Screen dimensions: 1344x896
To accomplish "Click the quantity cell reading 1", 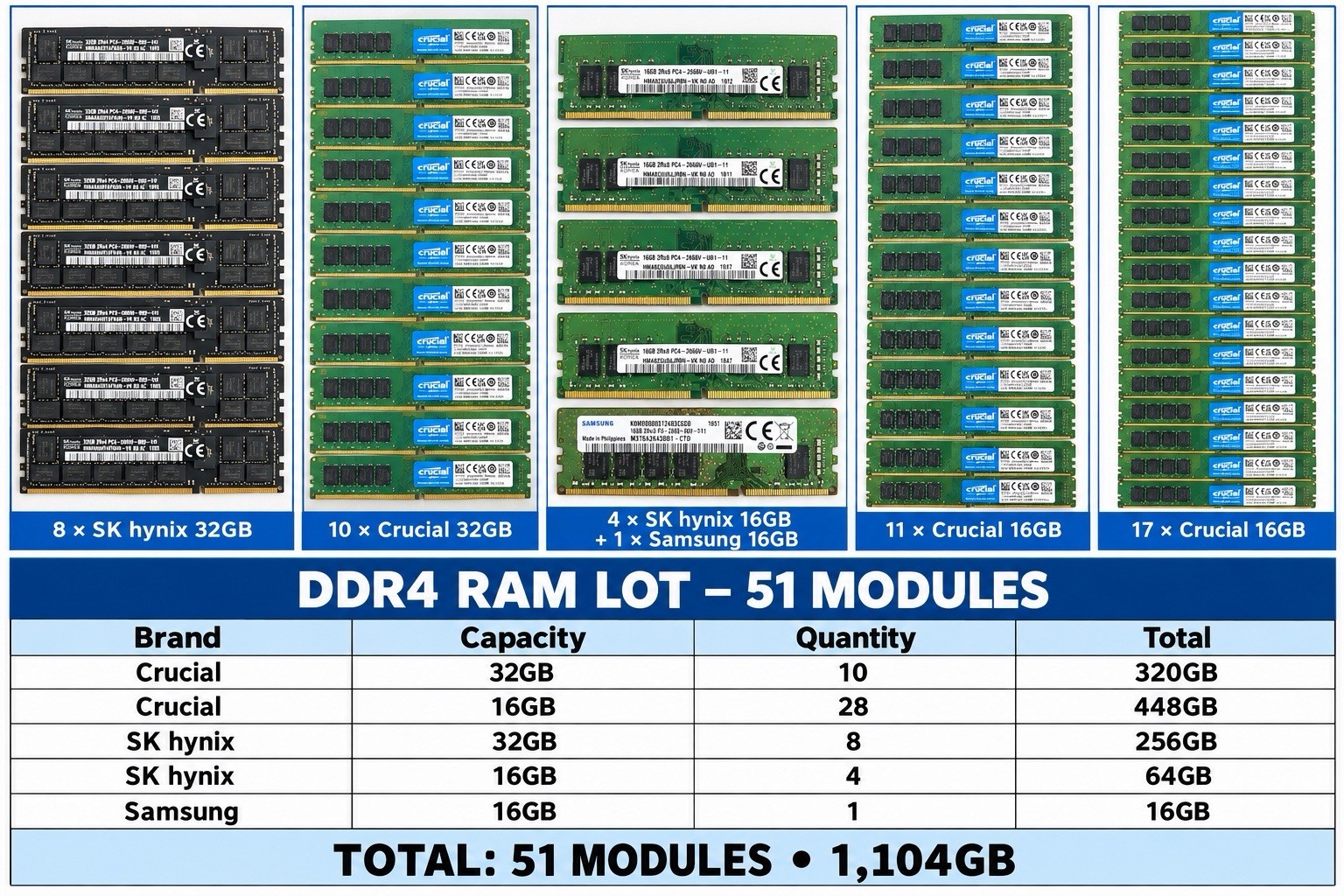I will (855, 811).
